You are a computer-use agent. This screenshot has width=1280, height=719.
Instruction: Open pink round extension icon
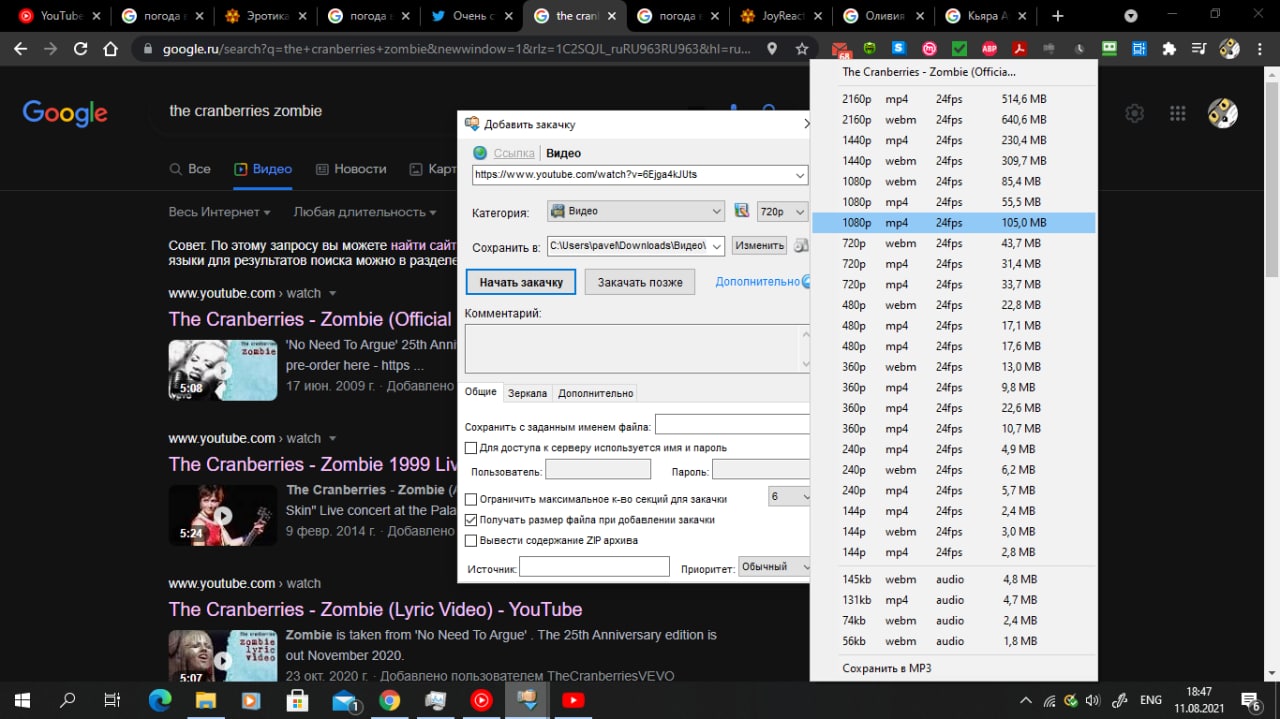(x=929, y=49)
